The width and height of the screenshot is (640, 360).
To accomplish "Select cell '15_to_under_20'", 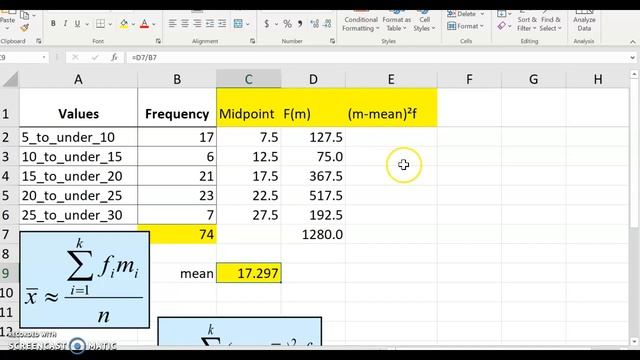I will tap(78, 176).
